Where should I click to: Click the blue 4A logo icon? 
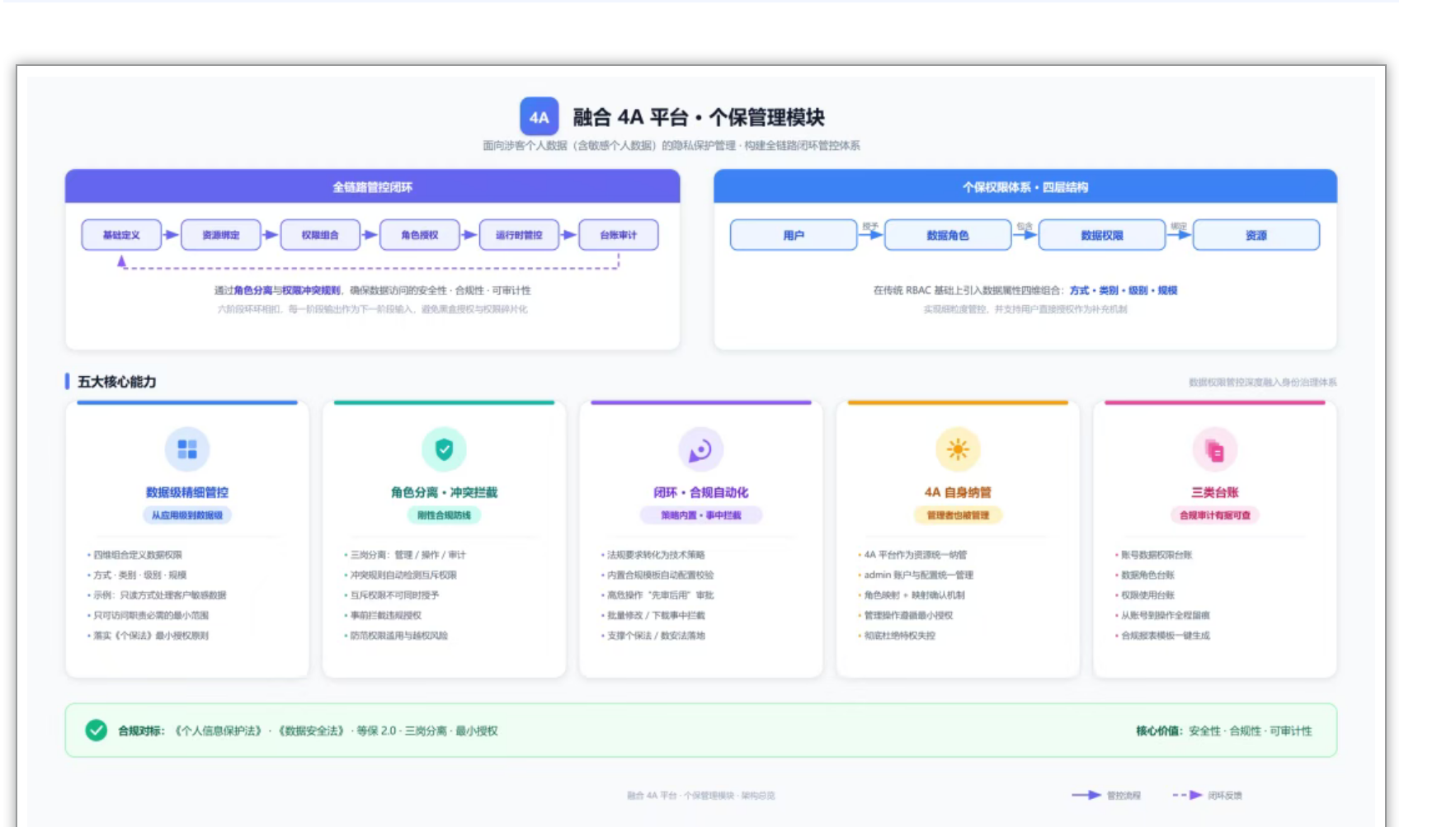[x=539, y=117]
